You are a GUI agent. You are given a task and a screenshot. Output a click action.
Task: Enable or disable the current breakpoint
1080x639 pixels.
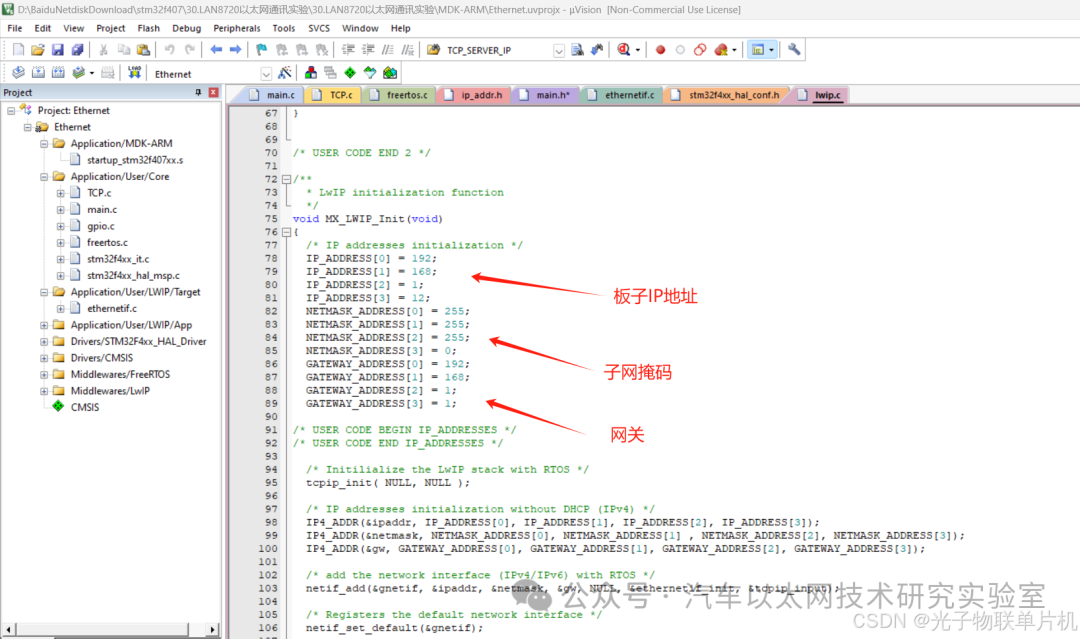coord(680,49)
